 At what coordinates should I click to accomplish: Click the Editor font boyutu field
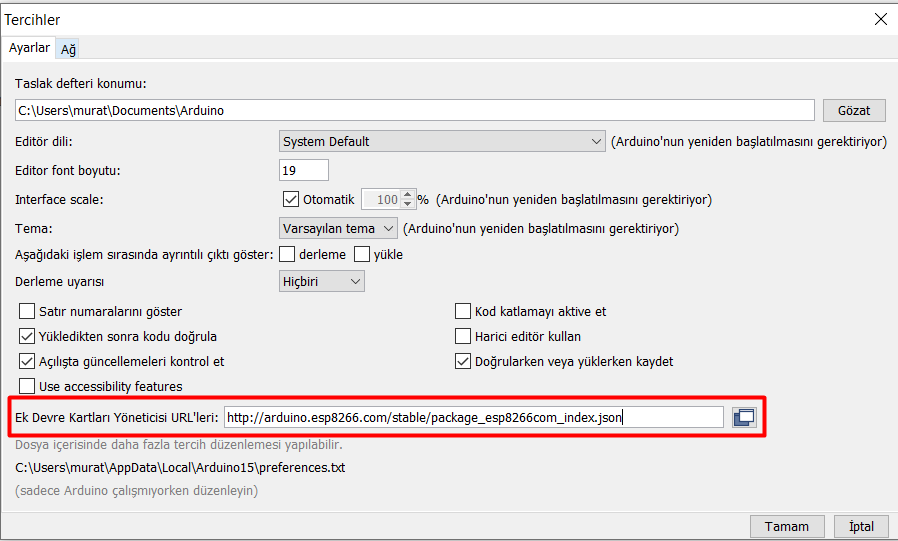point(304,171)
